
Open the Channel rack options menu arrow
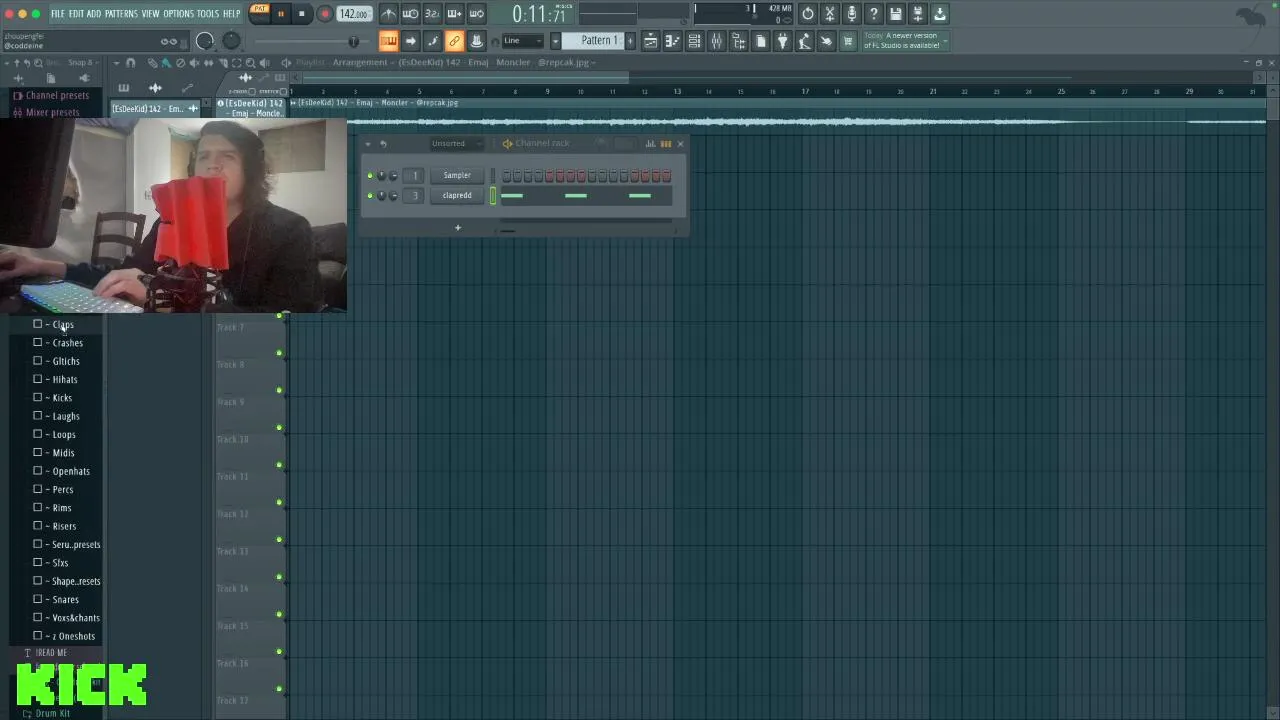click(367, 144)
